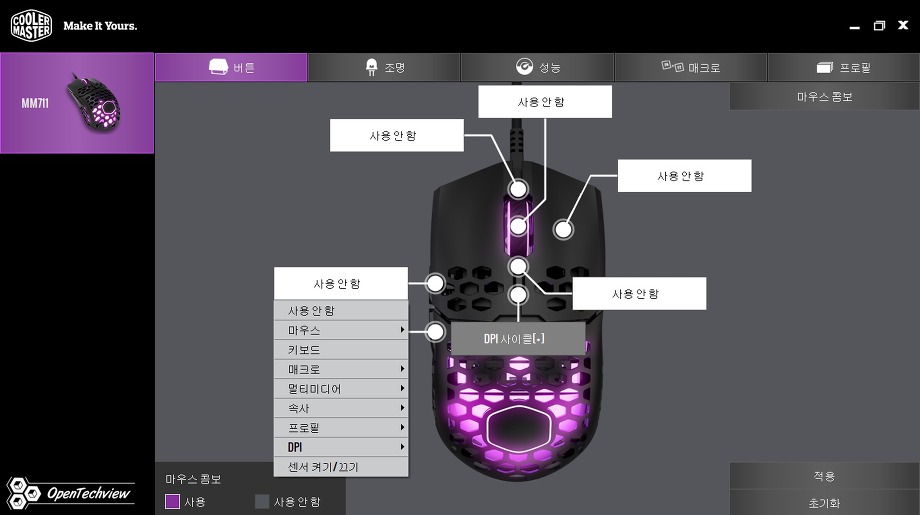Collapse the side-button 사용 안 함 box above the list
Image resolution: width=920 pixels, height=515 pixels.
(x=341, y=283)
